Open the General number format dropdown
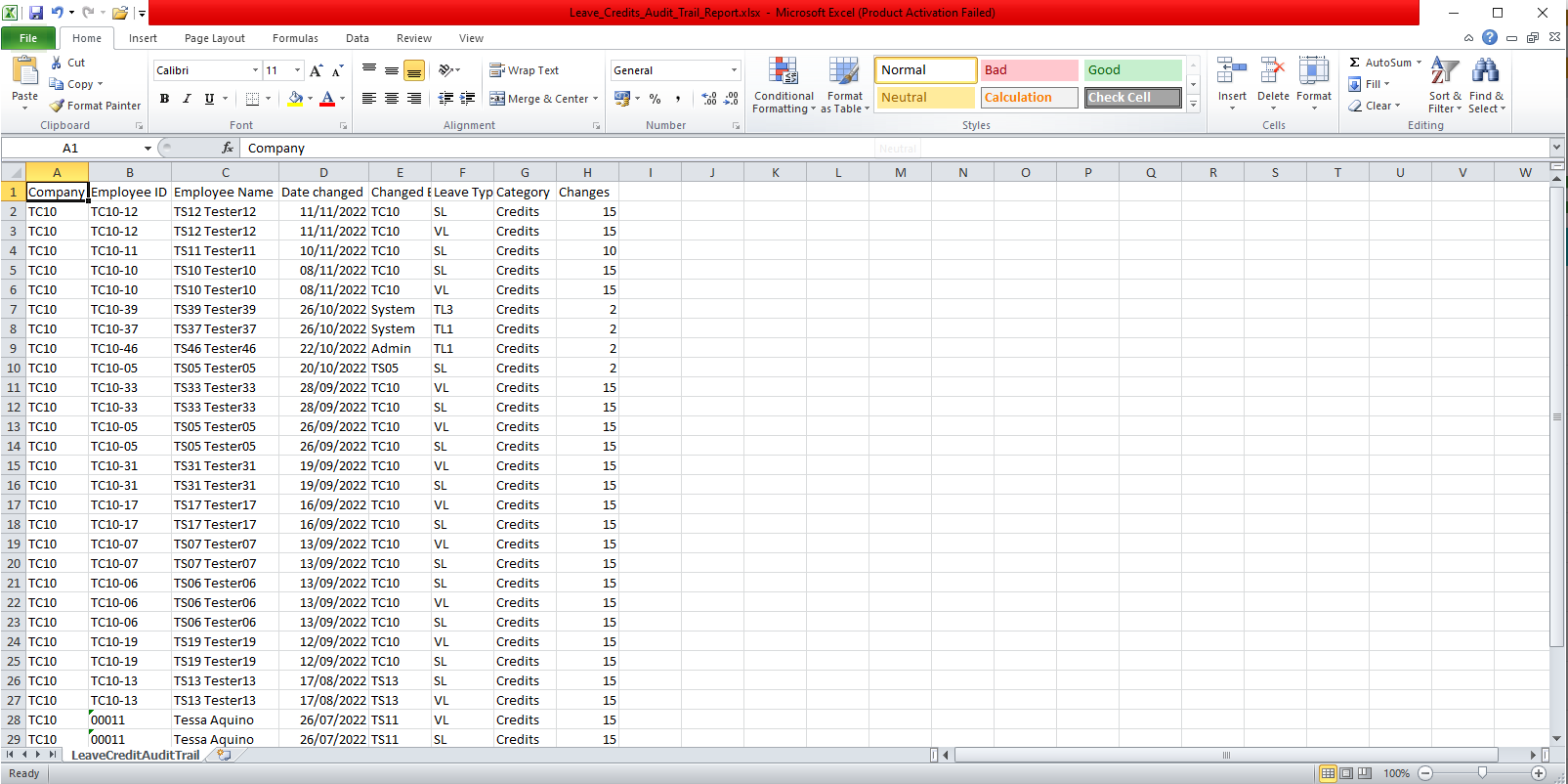This screenshot has height=784, width=1568. click(x=734, y=70)
